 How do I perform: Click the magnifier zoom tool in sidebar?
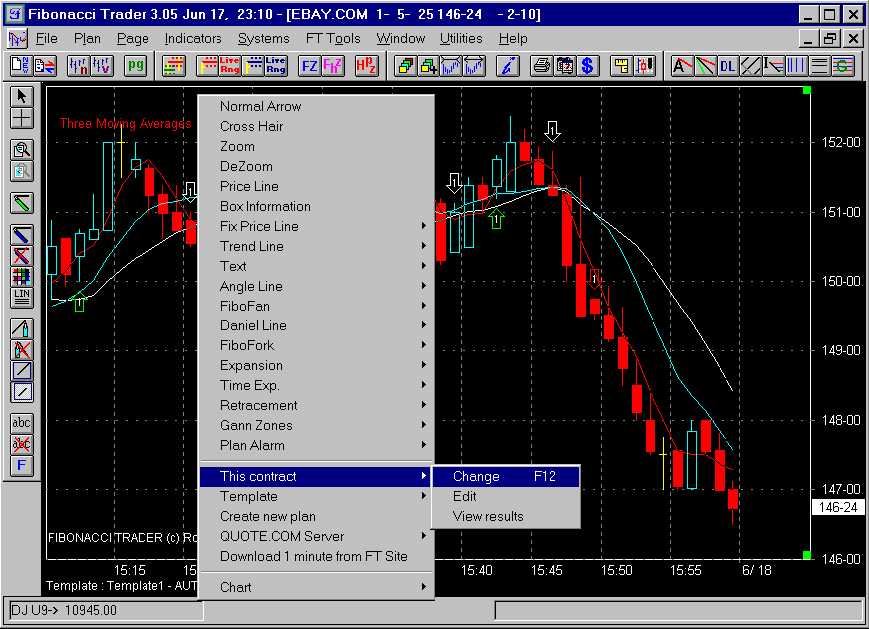(x=22, y=150)
